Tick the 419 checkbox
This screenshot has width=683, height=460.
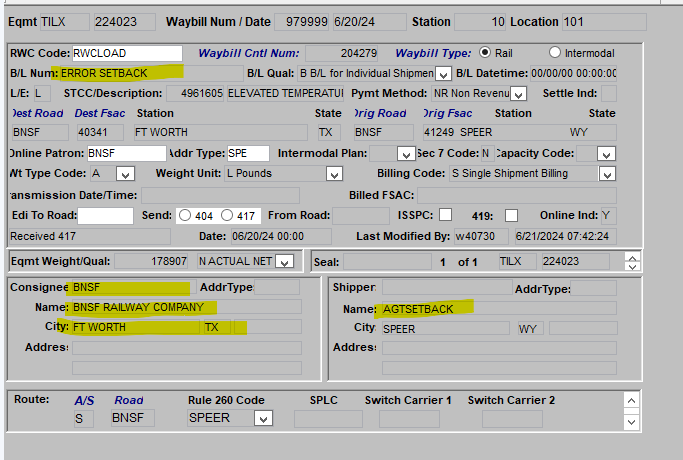coord(511,216)
